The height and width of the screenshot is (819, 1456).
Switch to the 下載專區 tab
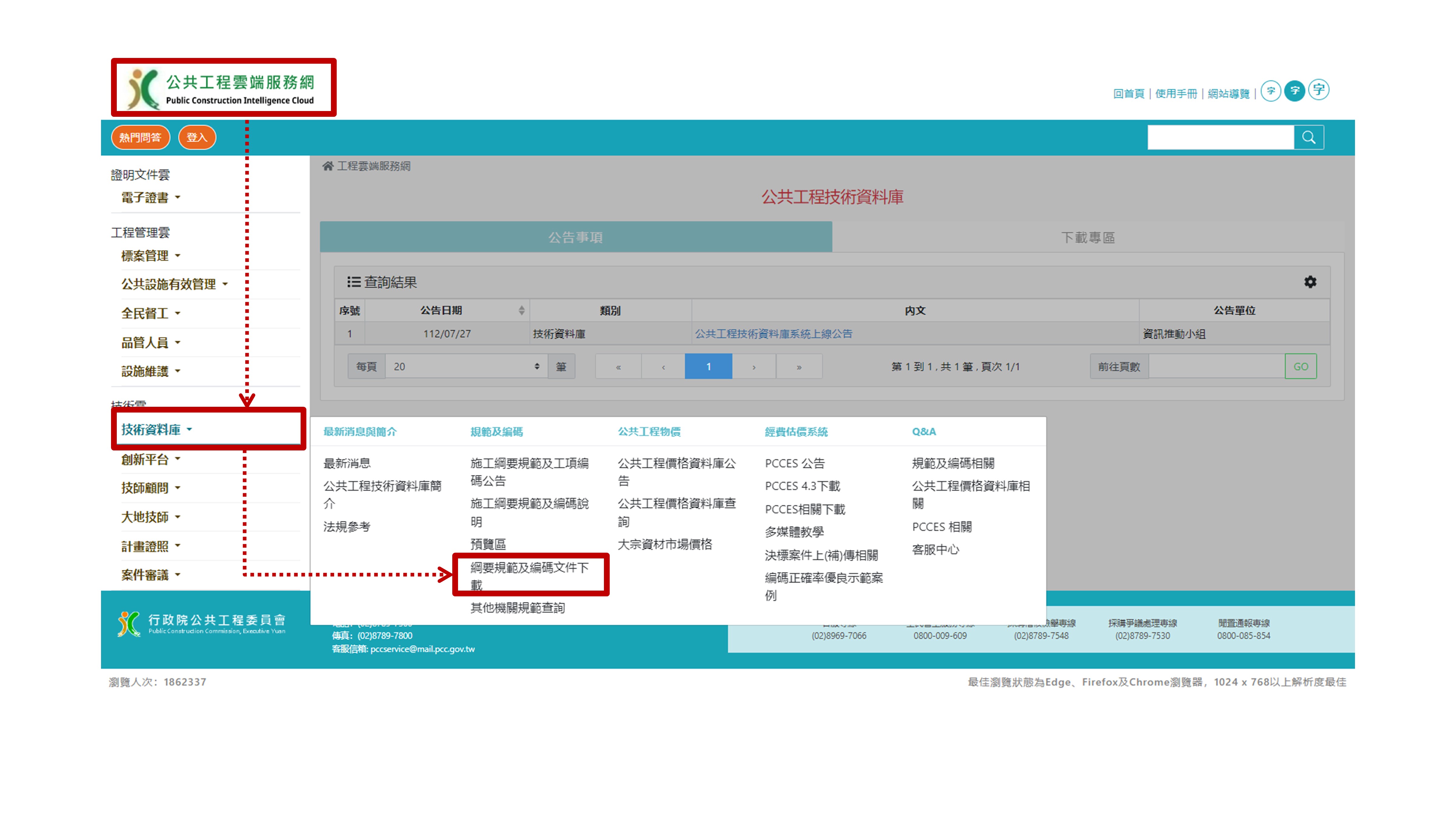1087,238
